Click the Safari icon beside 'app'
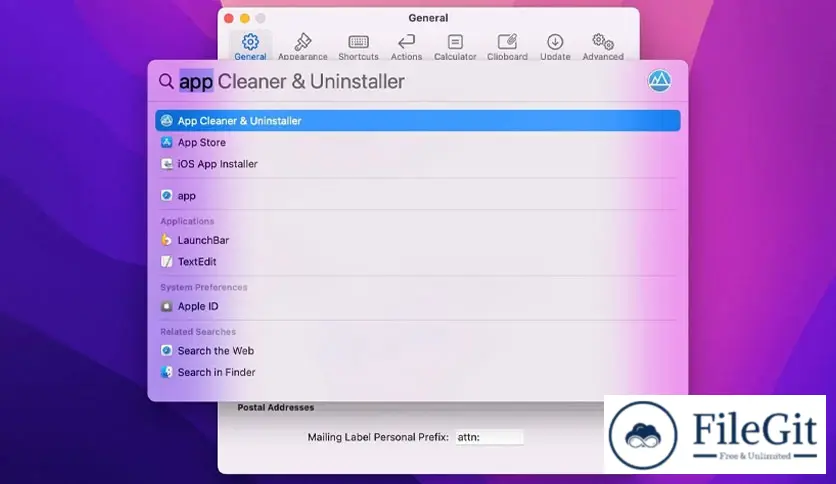 (x=167, y=196)
